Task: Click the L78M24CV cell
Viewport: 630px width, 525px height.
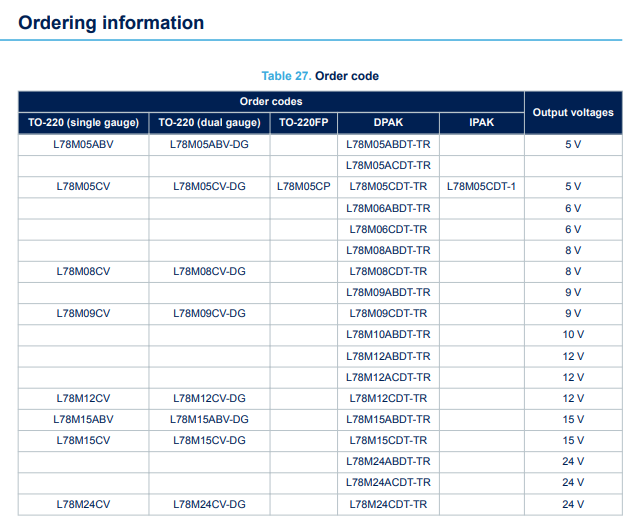Action: pos(84,505)
